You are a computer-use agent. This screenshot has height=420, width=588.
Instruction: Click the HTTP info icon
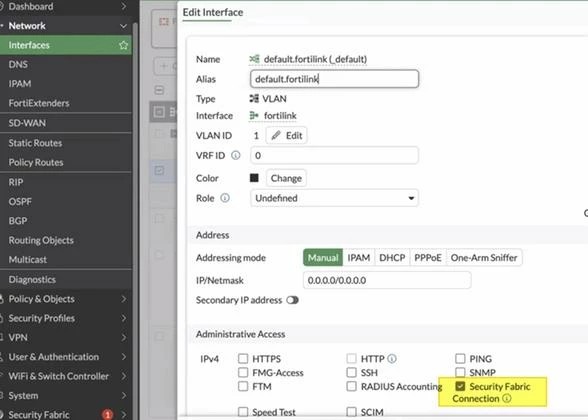tap(392, 359)
